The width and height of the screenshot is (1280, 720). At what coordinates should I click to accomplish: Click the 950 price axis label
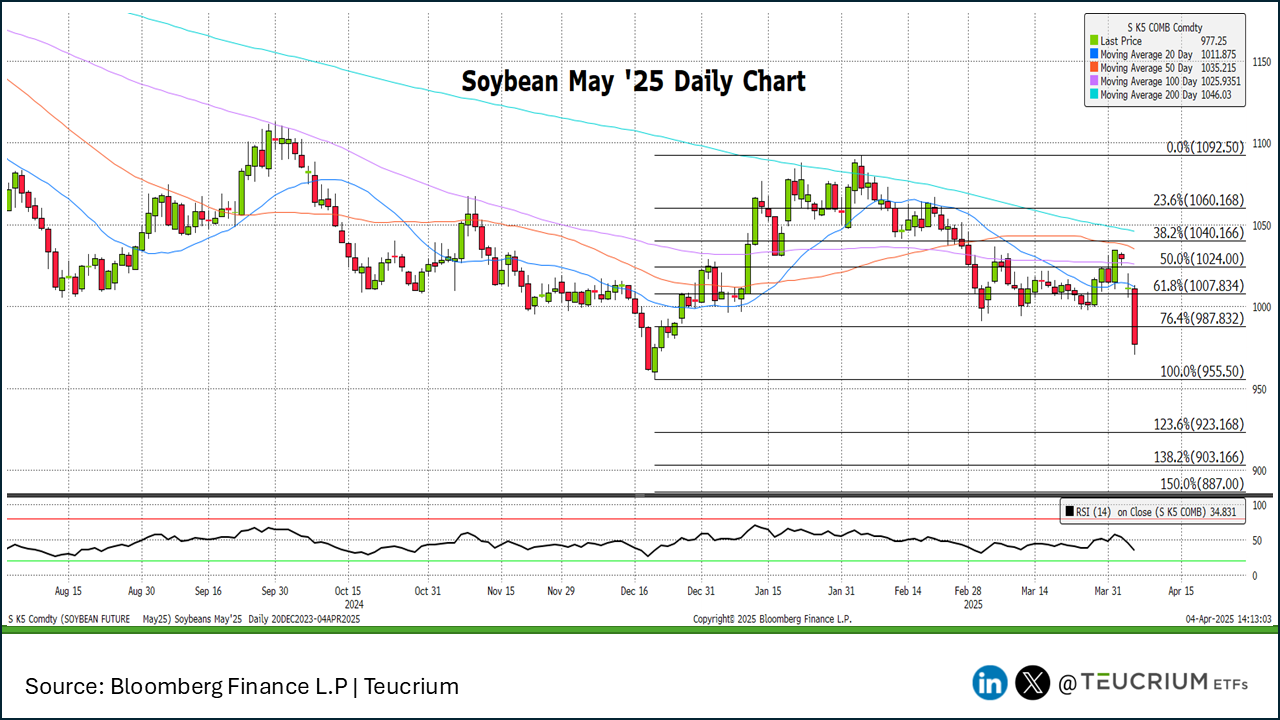point(1259,389)
